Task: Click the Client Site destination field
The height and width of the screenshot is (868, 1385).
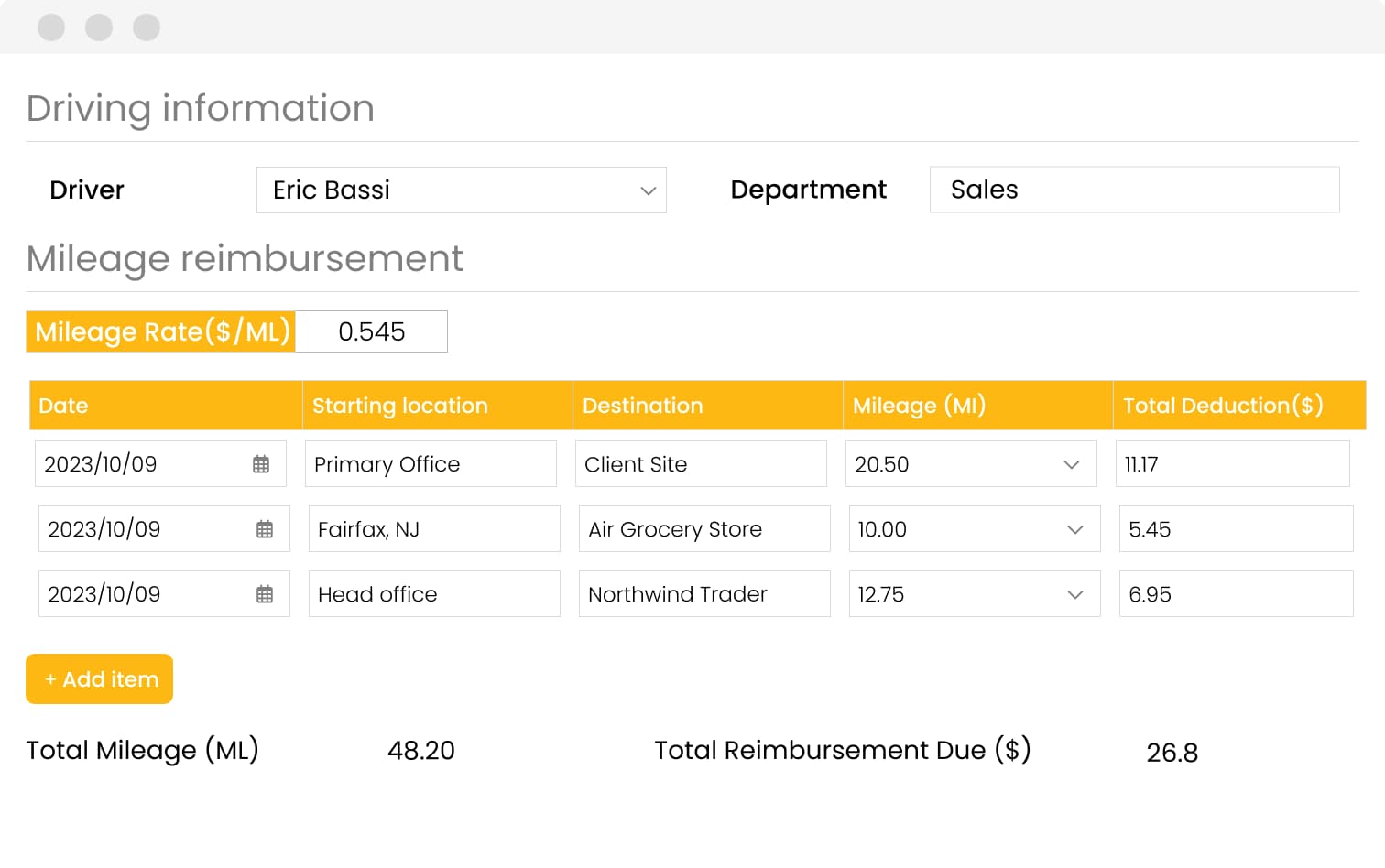Action: (x=701, y=464)
